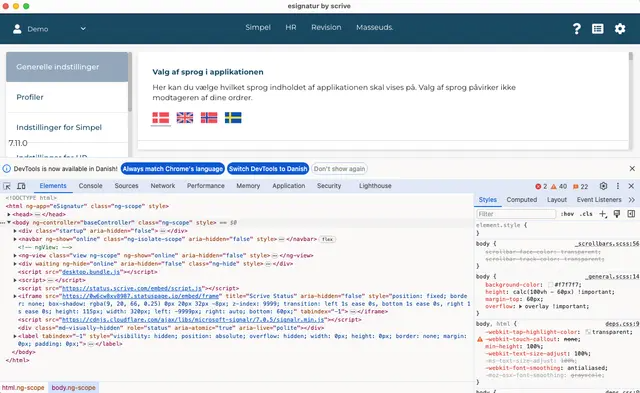Open DevTools three-dot more menu
This screenshot has height=393, width=640.
(x=618, y=186)
